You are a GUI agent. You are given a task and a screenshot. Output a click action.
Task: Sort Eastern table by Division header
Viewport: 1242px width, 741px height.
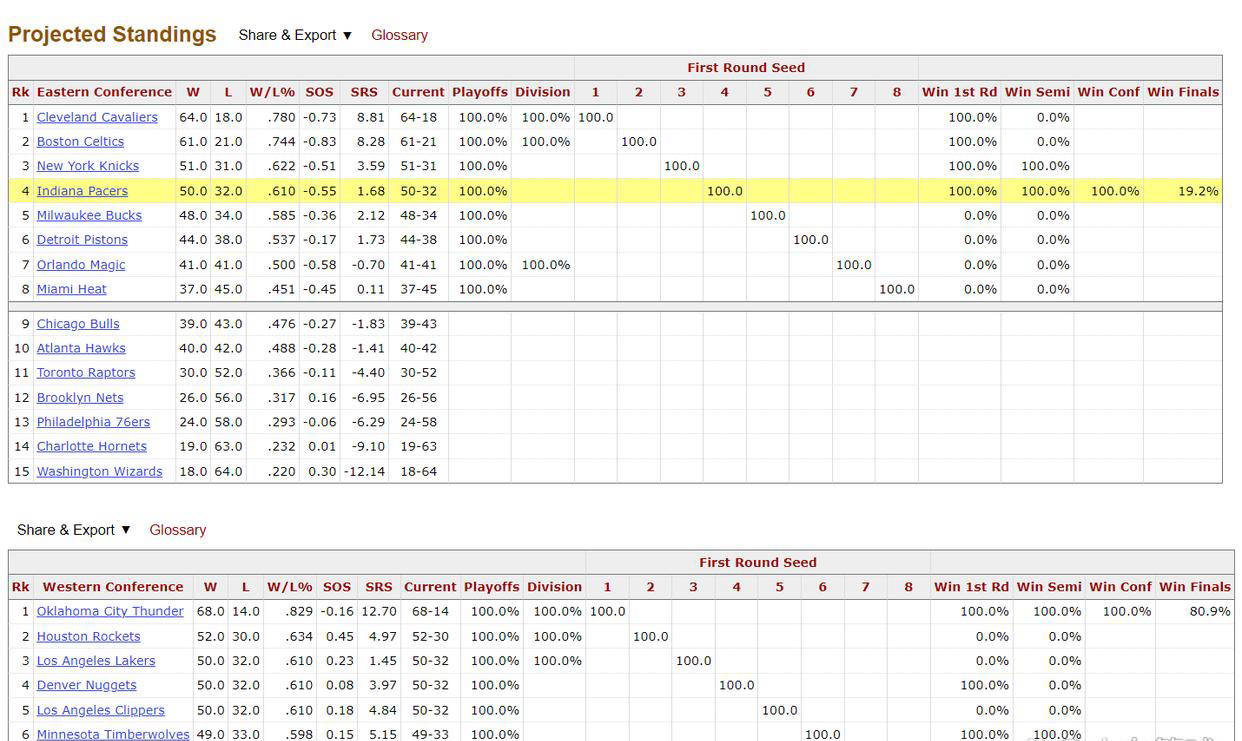543,92
